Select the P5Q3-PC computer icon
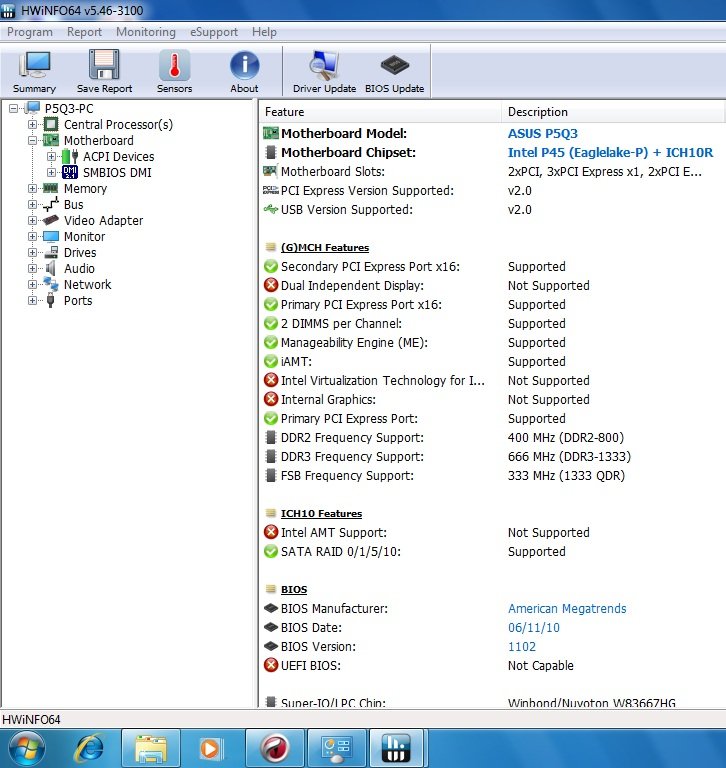The width and height of the screenshot is (726, 768). point(32,108)
